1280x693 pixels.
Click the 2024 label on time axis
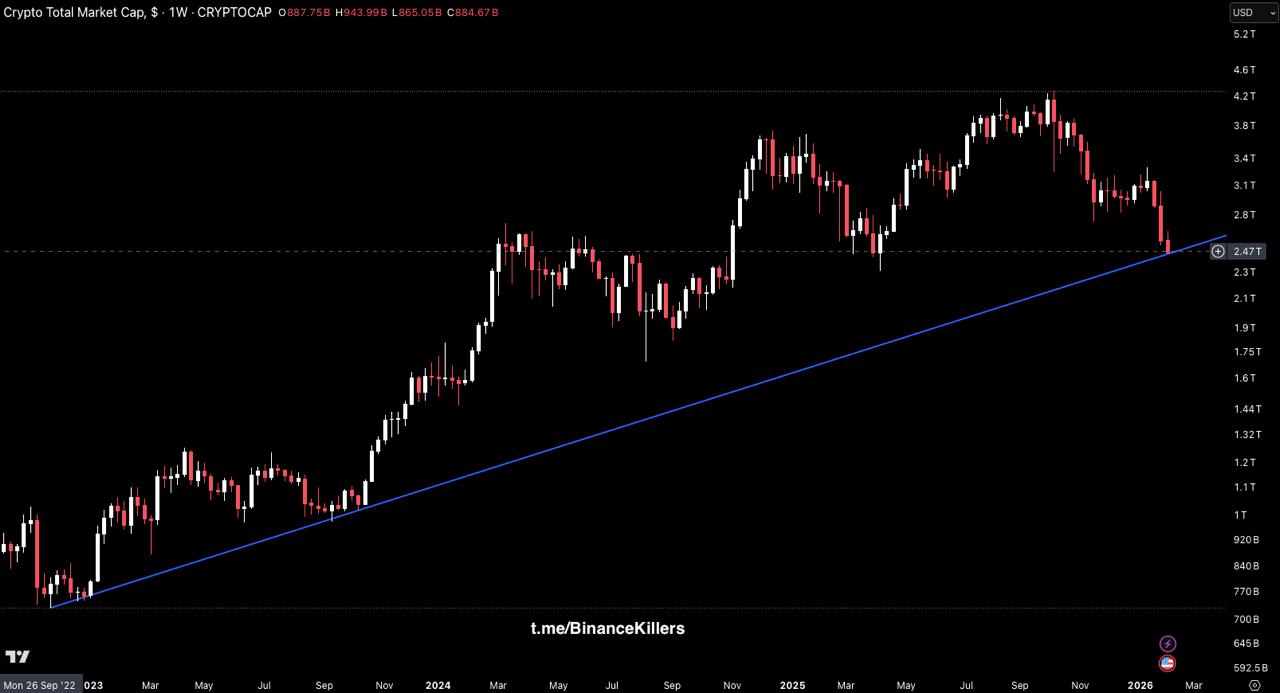437,686
